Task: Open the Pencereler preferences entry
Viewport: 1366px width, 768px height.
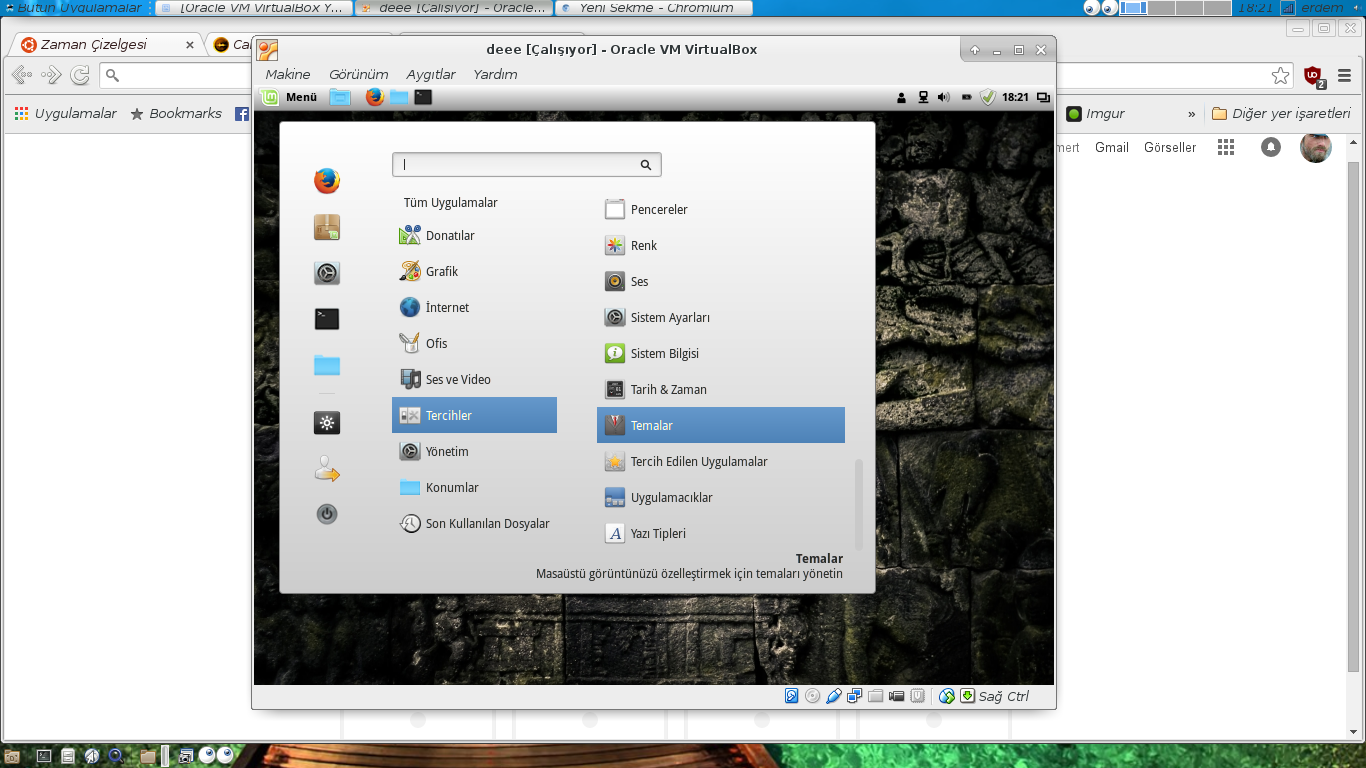Action: tap(721, 209)
